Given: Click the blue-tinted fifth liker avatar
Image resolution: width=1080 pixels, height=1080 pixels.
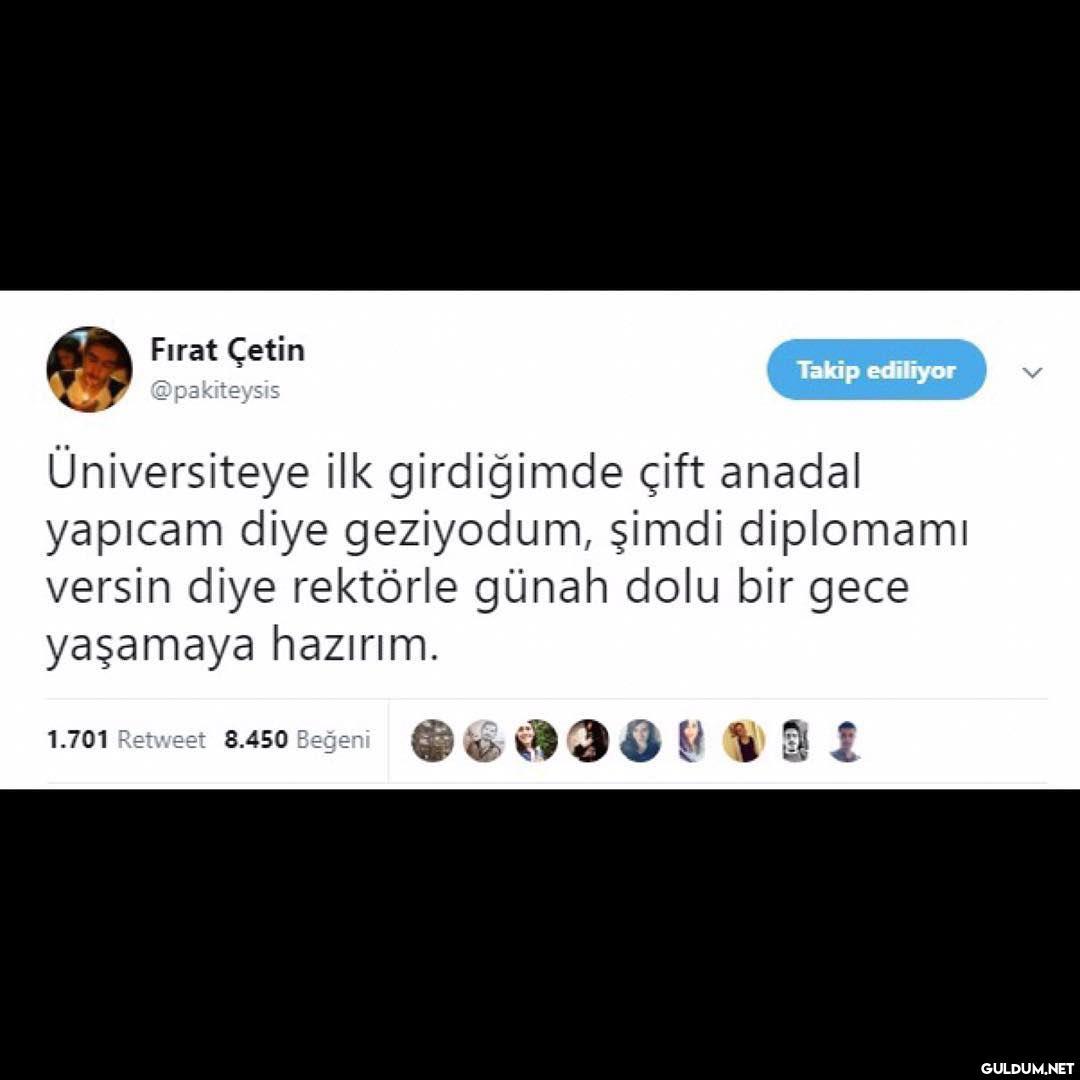Looking at the screenshot, I should [640, 740].
